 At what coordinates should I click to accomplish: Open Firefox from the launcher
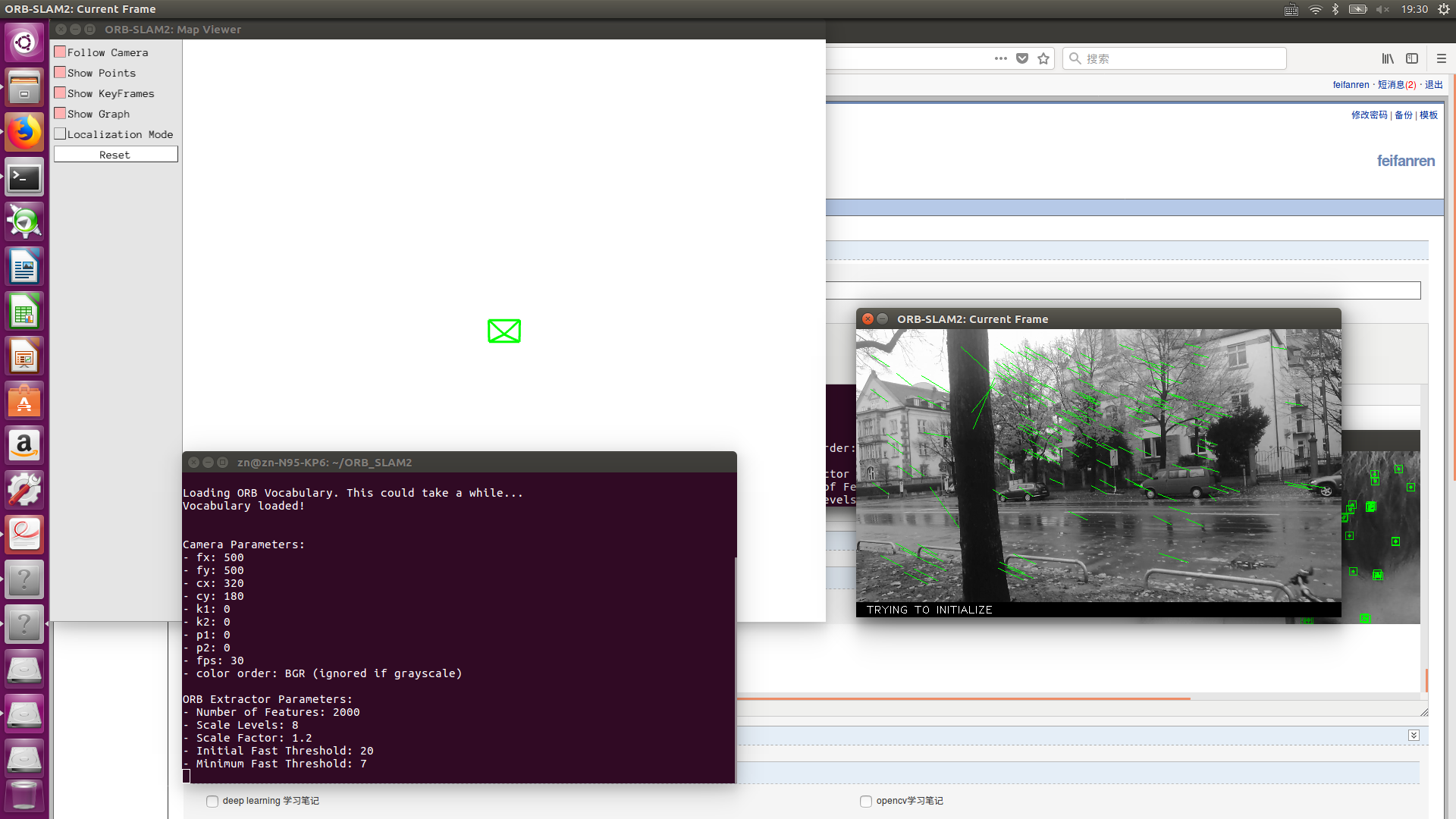24,133
